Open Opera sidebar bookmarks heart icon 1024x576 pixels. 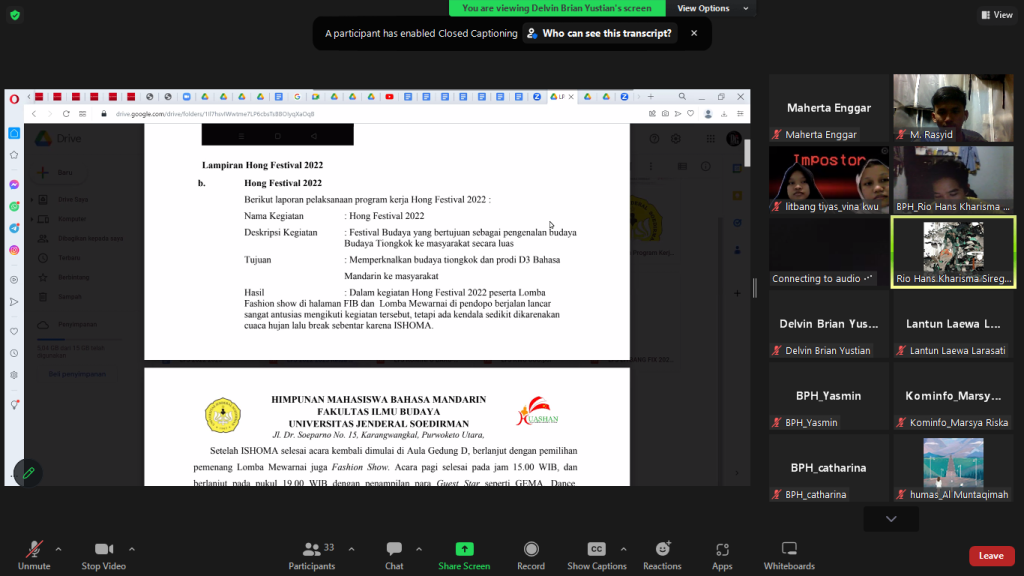click(14, 331)
